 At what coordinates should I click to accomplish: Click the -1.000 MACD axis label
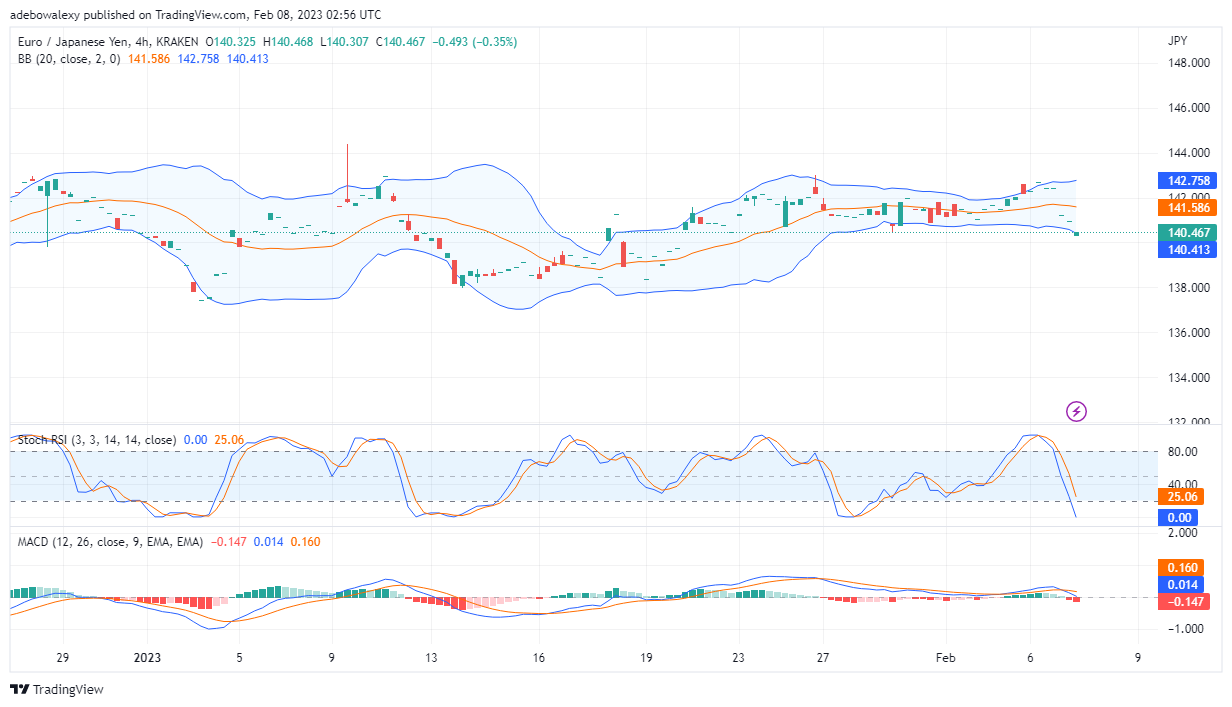point(1185,629)
